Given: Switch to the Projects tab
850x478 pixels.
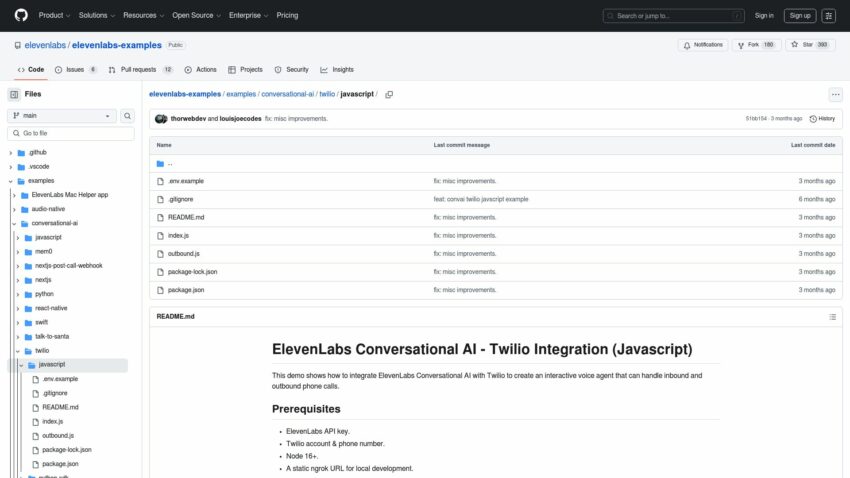Looking at the screenshot, I should point(246,69).
